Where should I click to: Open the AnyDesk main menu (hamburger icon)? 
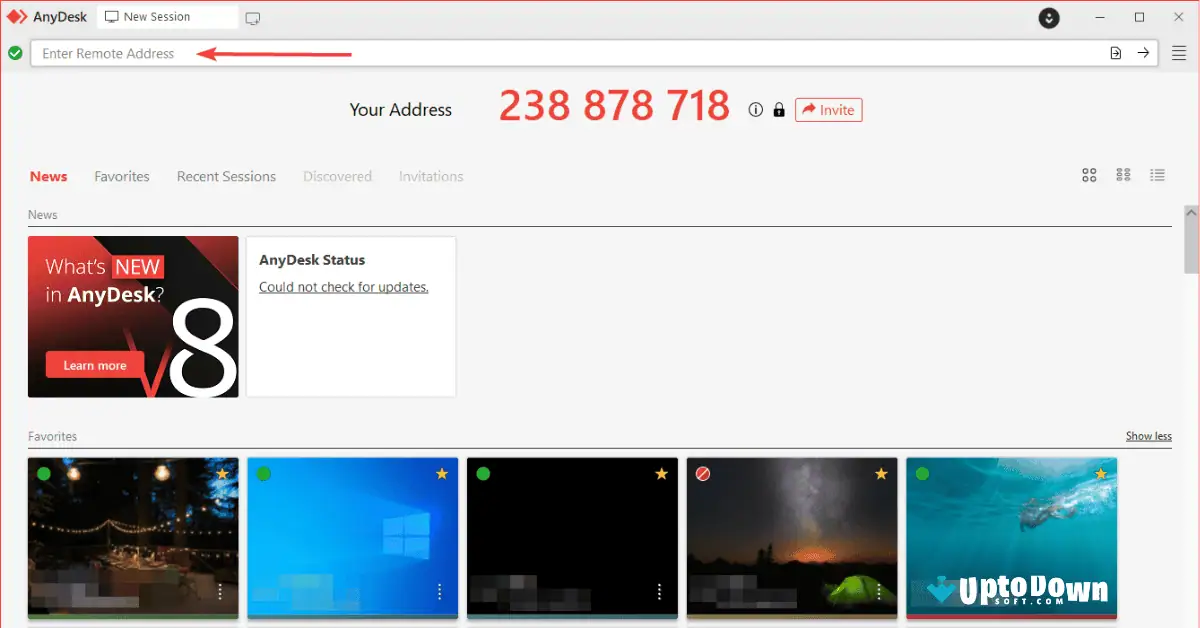[1179, 52]
